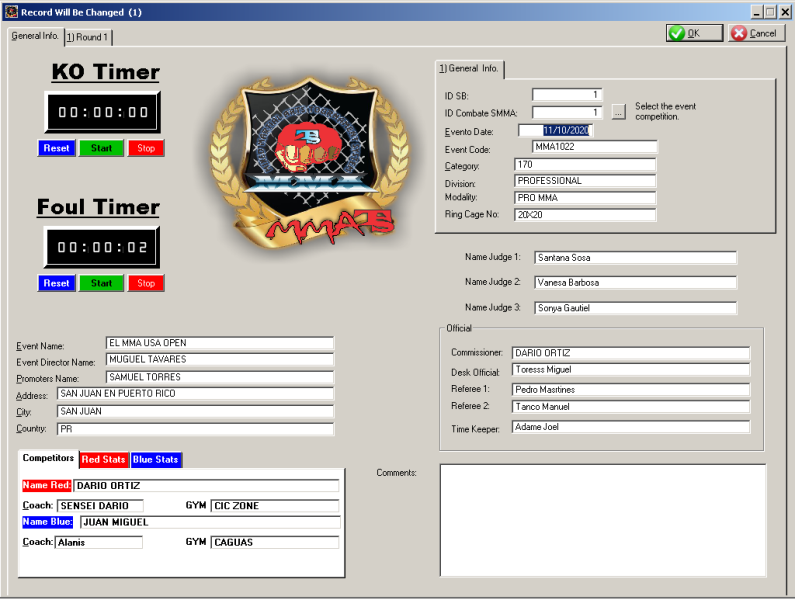
Task: Click Address field SAN JUAN EN PUERTO RICO
Action: tap(195, 394)
